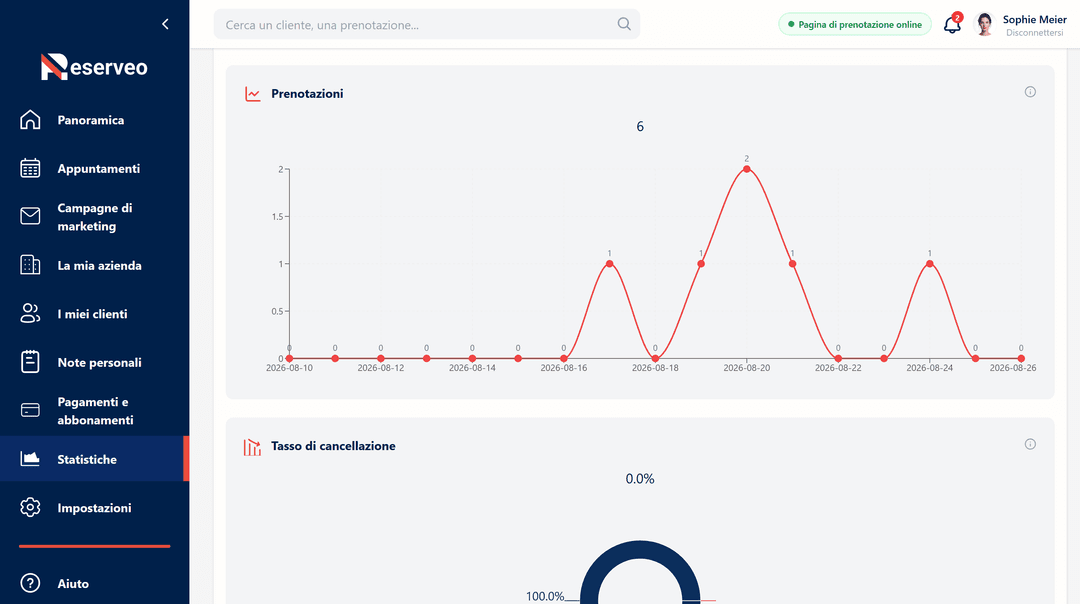Click the Reserveo logo
Viewport: 1080px width, 604px height.
tap(94, 67)
